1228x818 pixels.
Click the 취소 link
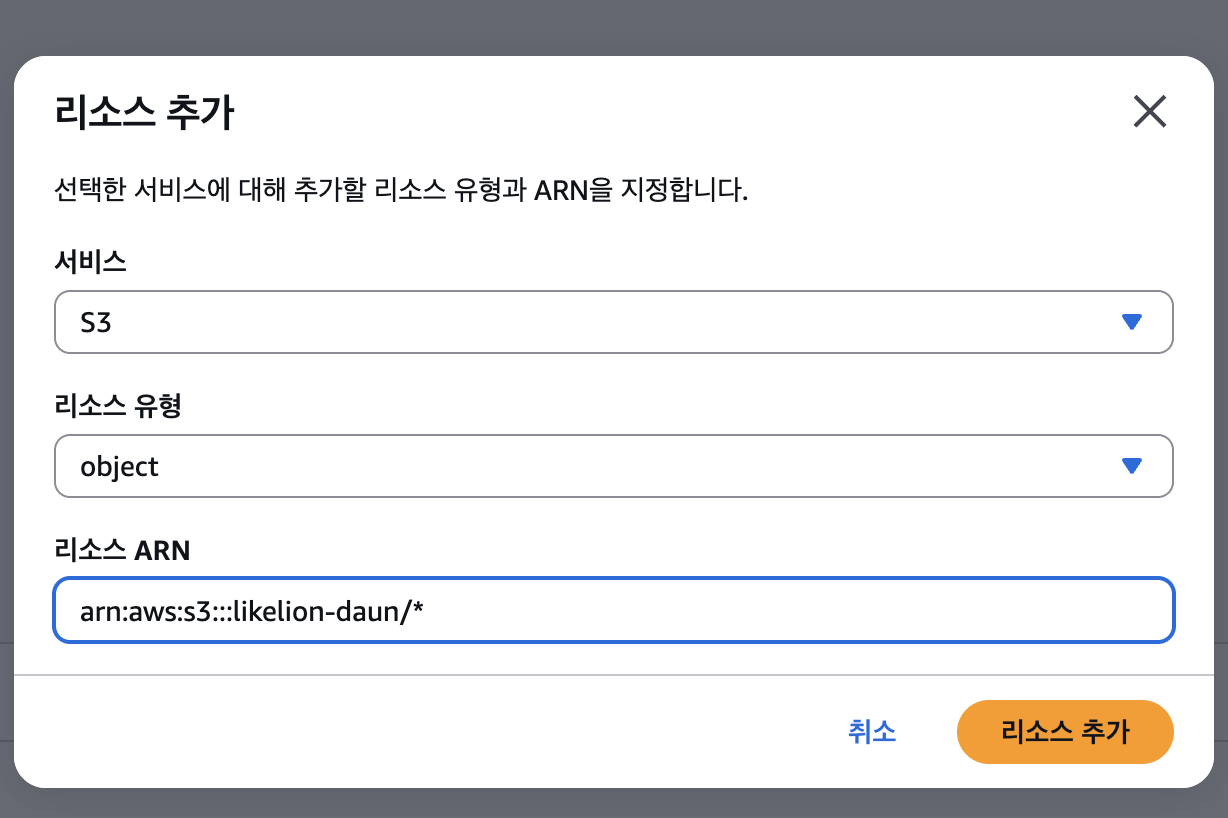872,732
